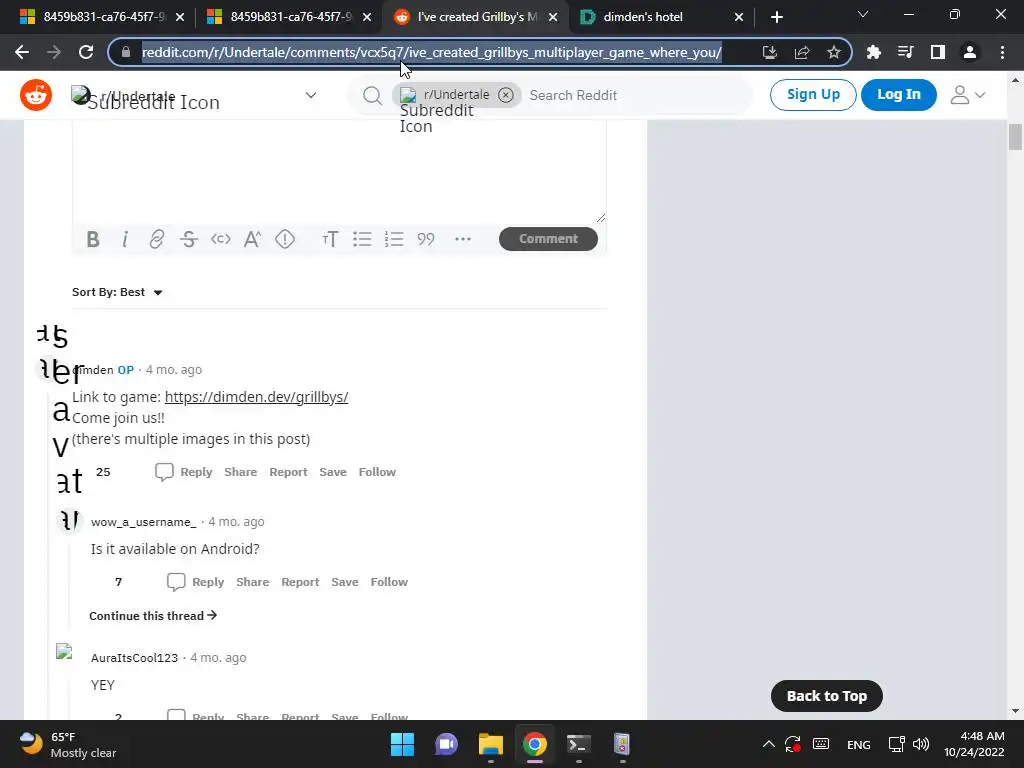
Task: Show hidden system tray icons
Action: [769, 744]
